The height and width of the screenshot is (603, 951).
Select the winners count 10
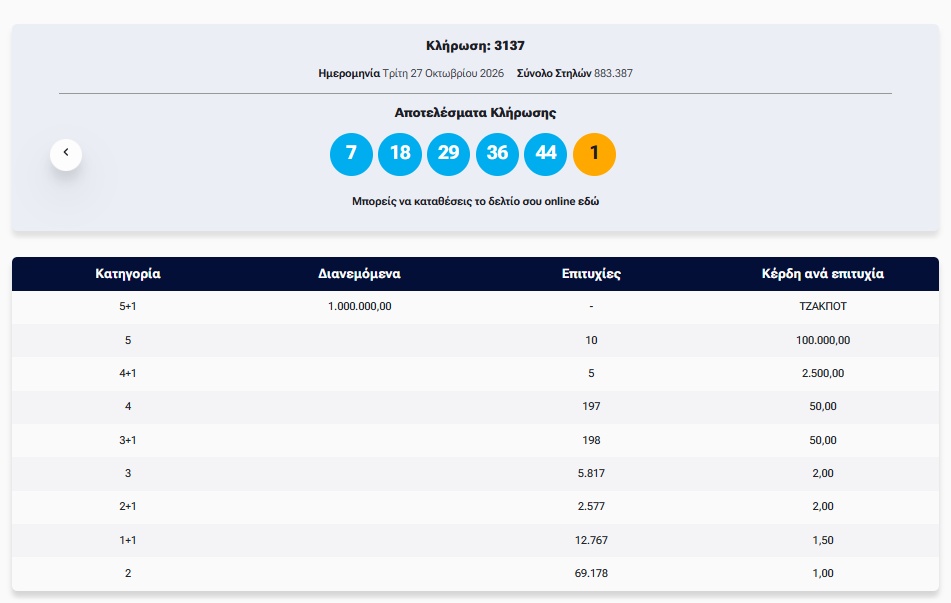tap(591, 340)
